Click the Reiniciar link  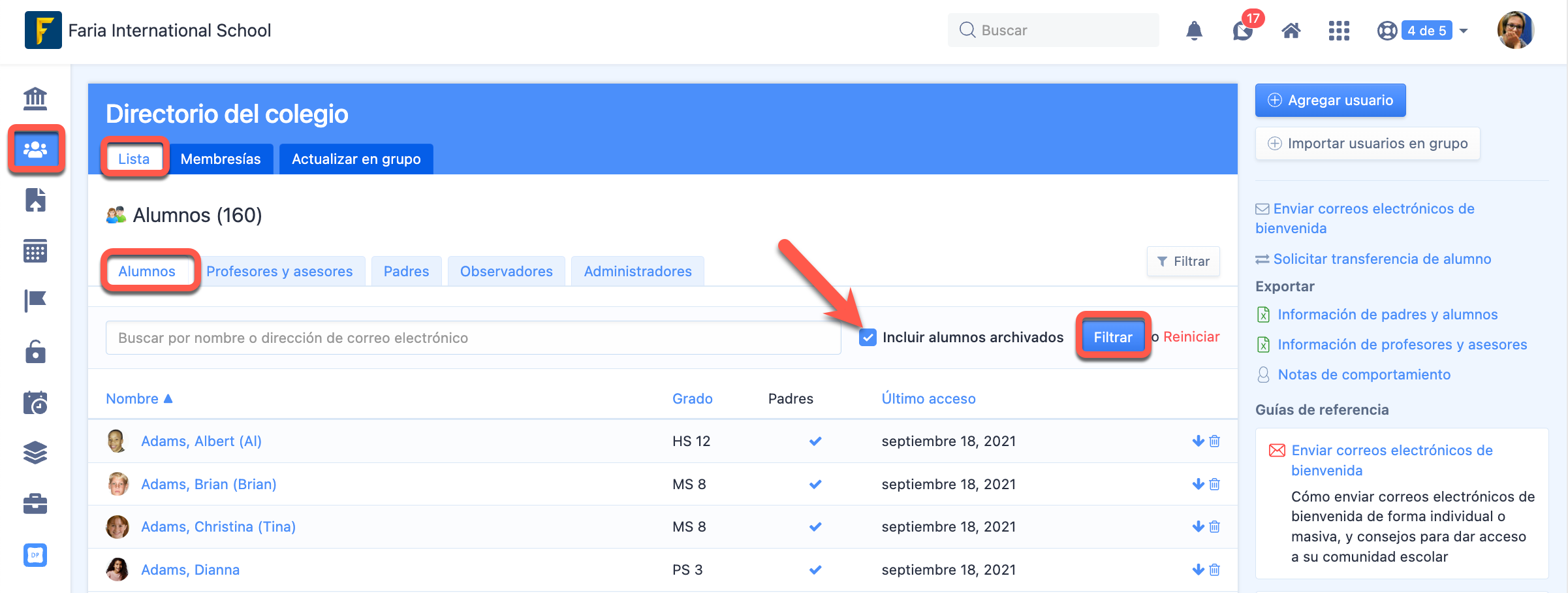tap(1191, 337)
